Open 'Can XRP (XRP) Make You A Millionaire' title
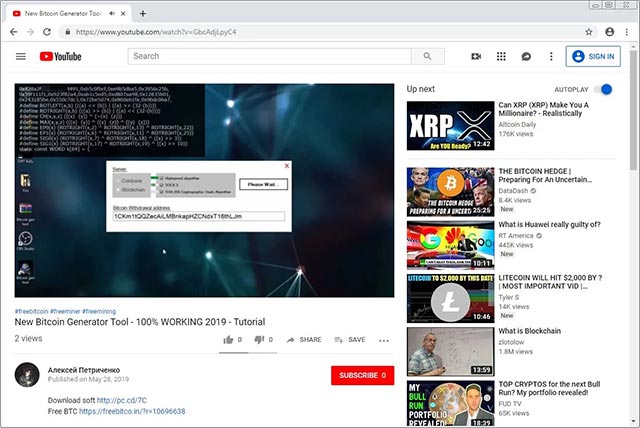This screenshot has width=640, height=428. coord(544,109)
